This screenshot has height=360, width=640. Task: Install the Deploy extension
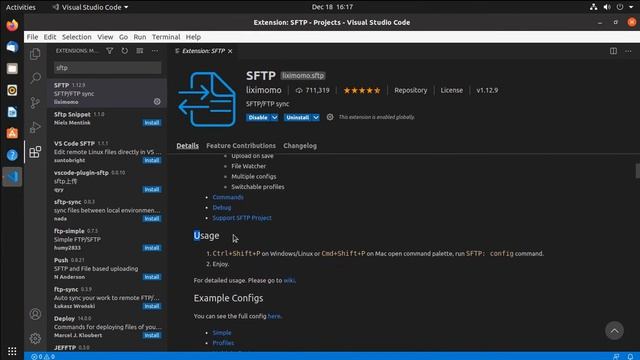tap(152, 336)
